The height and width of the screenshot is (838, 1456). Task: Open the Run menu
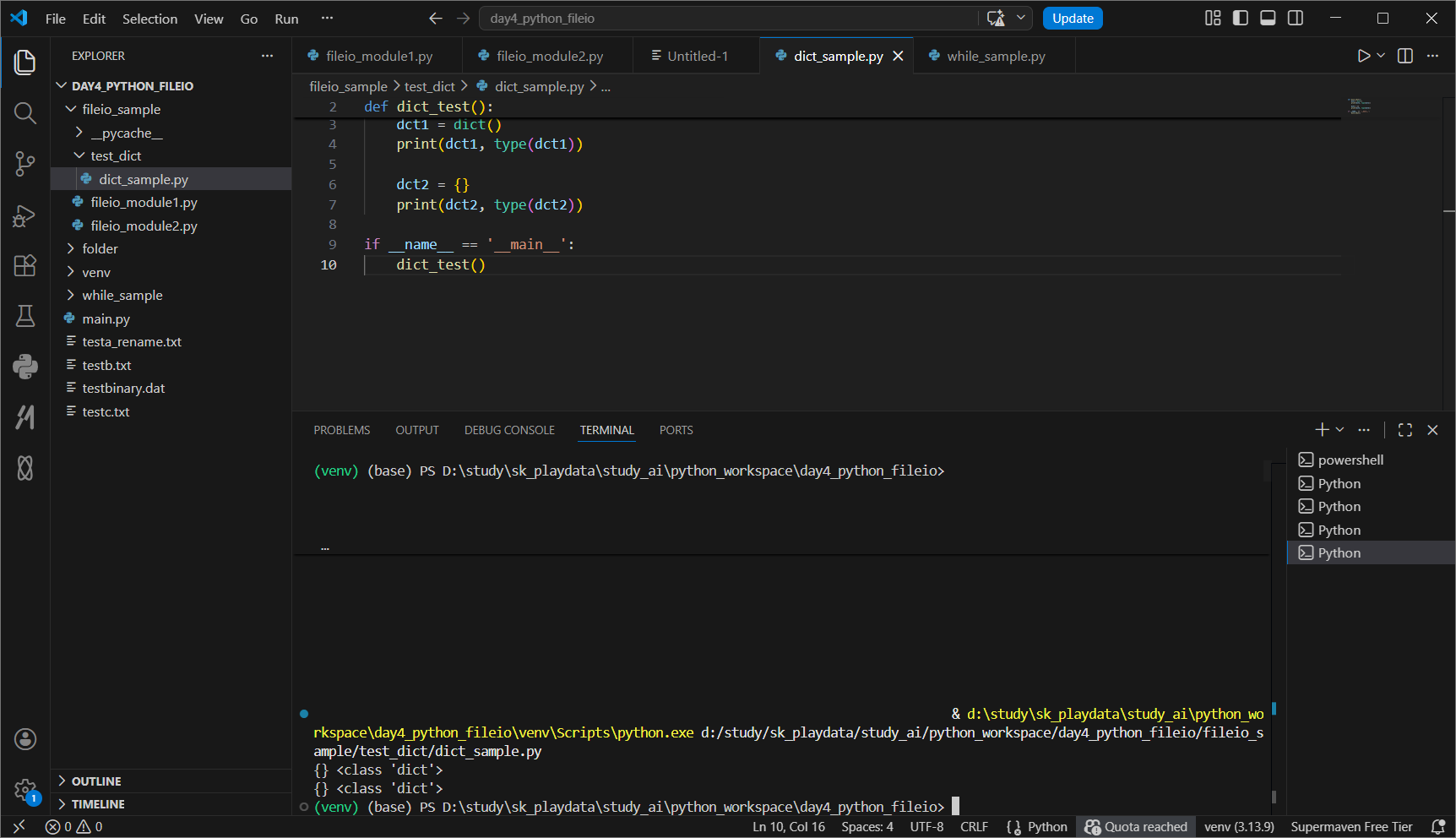coord(286,19)
